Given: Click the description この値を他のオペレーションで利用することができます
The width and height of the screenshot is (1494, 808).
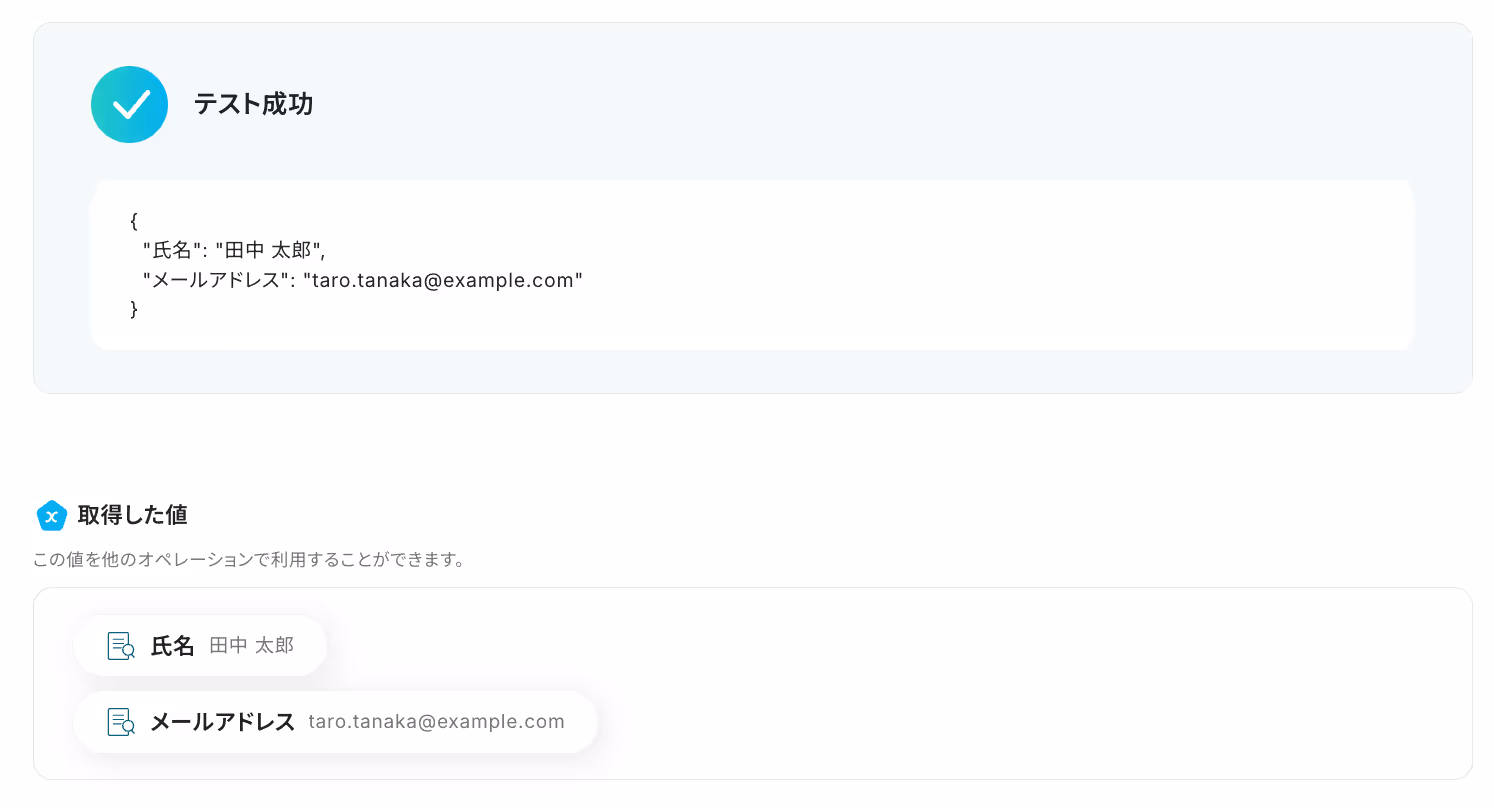Looking at the screenshot, I should (x=249, y=560).
